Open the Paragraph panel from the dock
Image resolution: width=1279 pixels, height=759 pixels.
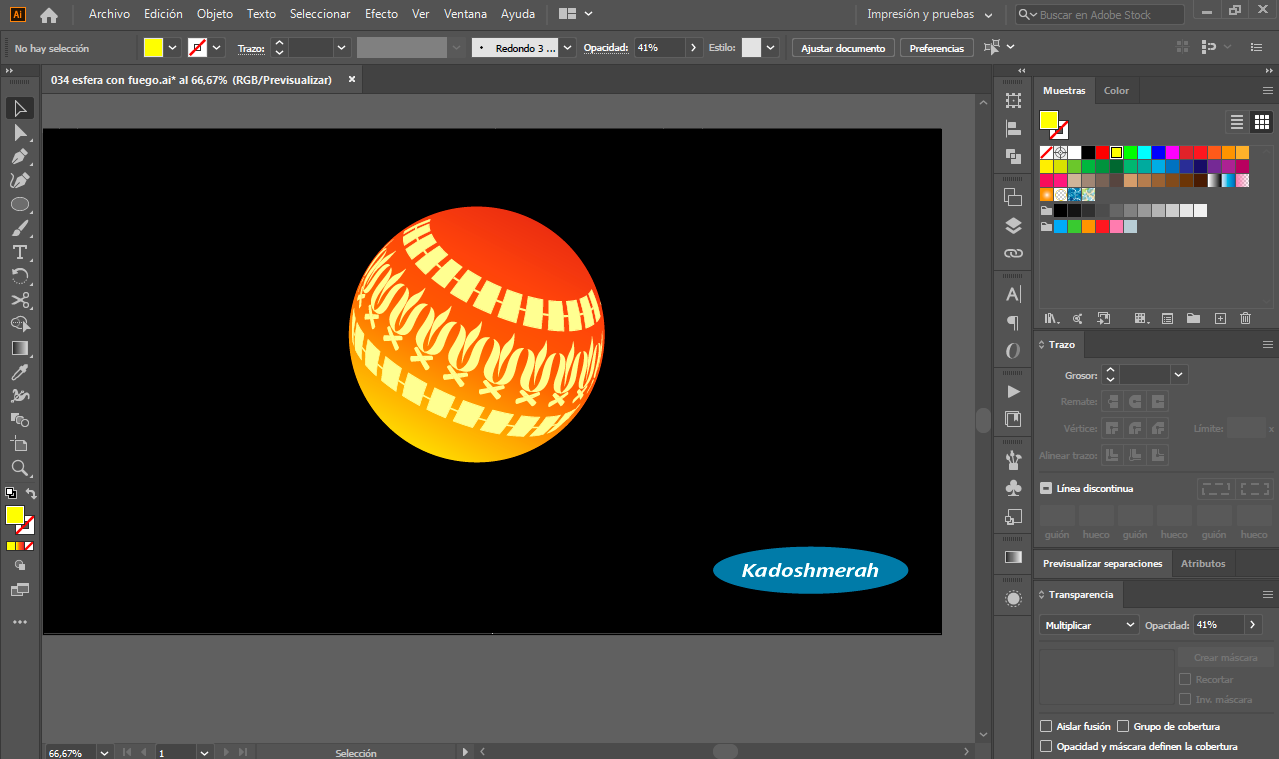pyautogui.click(x=1013, y=323)
